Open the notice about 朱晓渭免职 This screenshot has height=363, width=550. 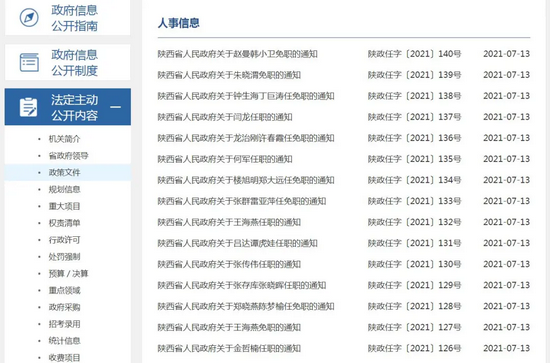coord(229,75)
